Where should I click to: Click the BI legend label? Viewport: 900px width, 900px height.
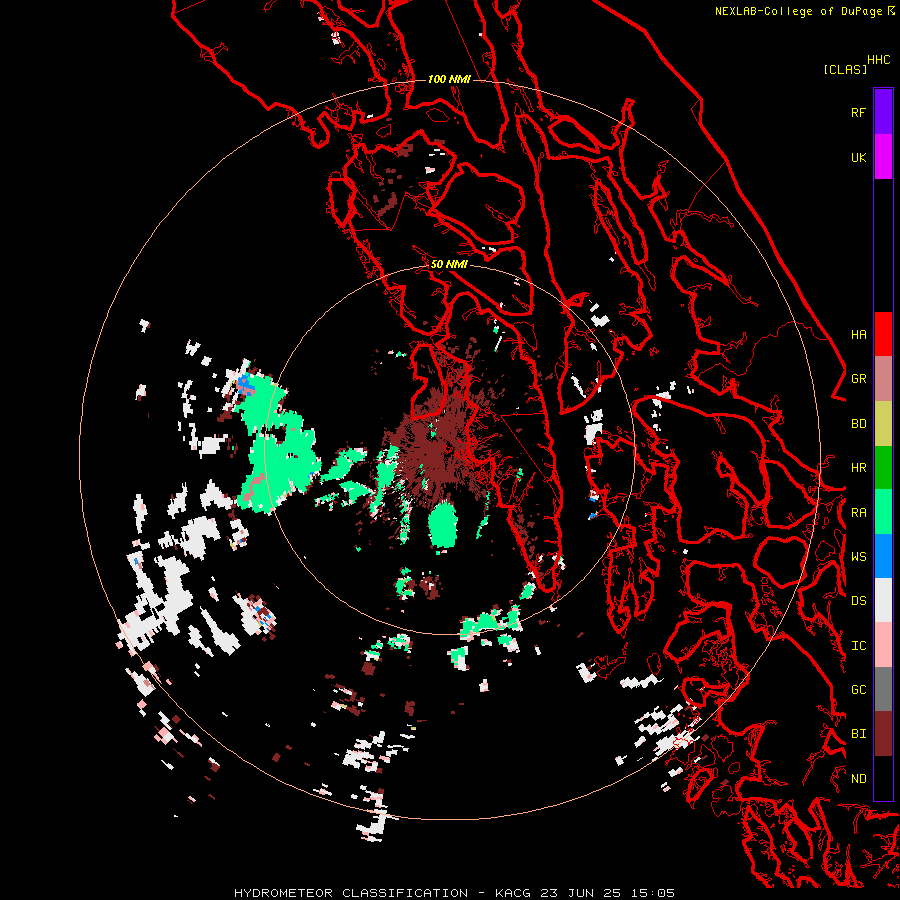[858, 734]
